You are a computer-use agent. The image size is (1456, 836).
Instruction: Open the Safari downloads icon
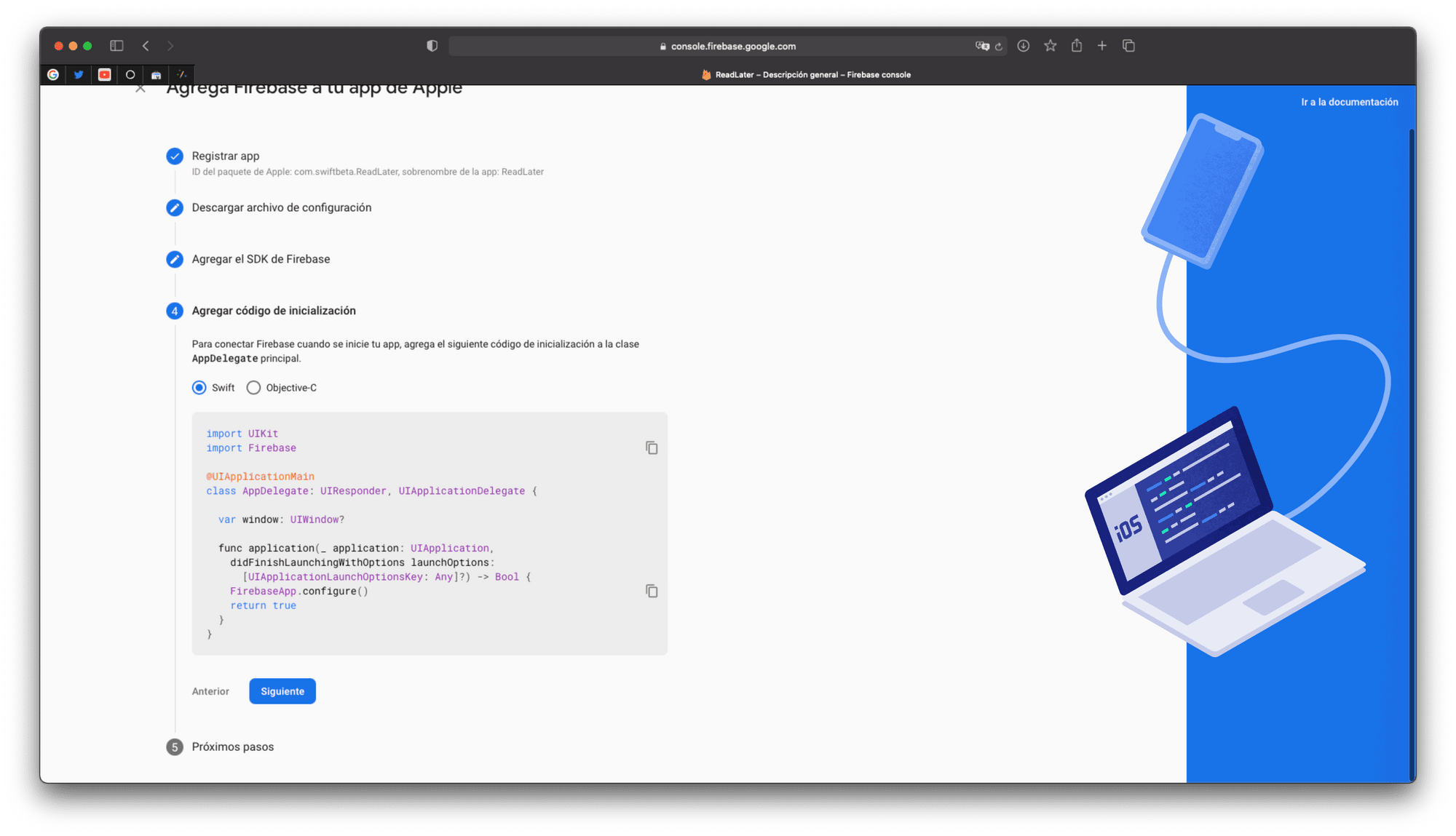(x=1024, y=46)
